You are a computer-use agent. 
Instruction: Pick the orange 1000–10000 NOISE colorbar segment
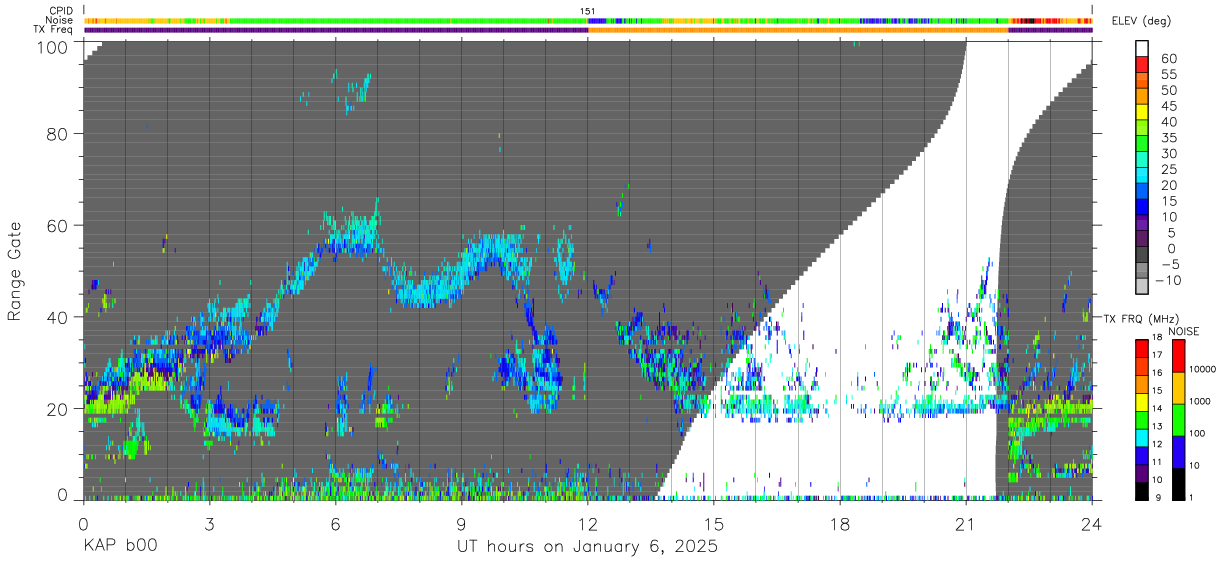[x=1178, y=387]
